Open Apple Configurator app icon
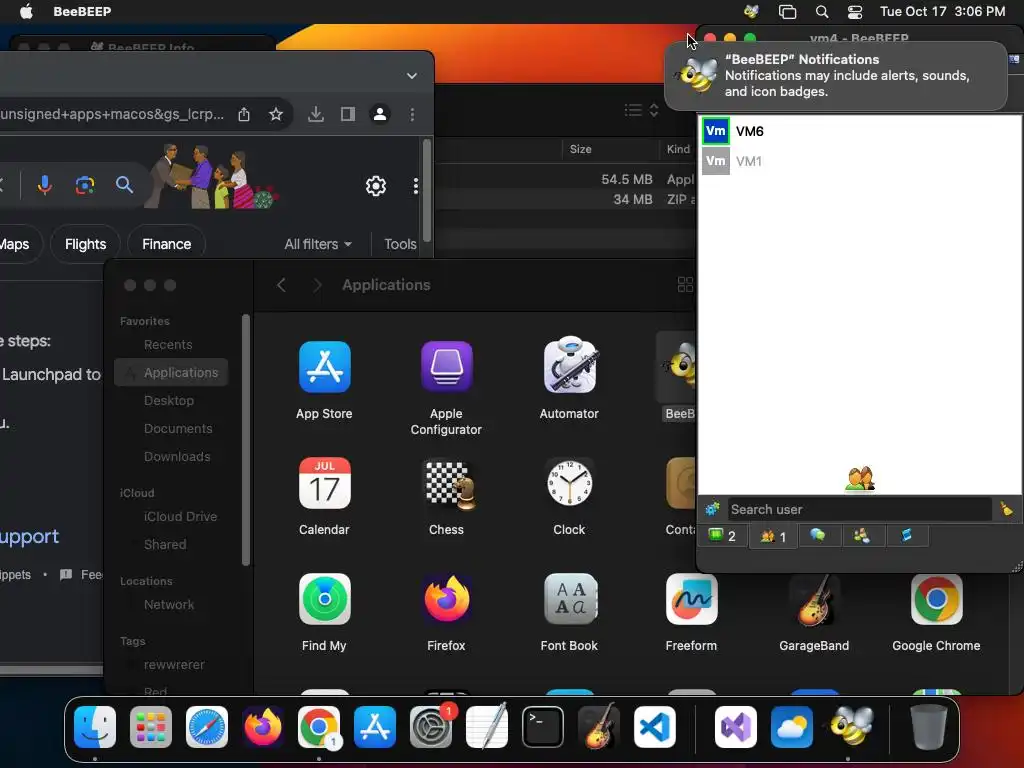Screen dimensions: 1024x768 coord(446,367)
